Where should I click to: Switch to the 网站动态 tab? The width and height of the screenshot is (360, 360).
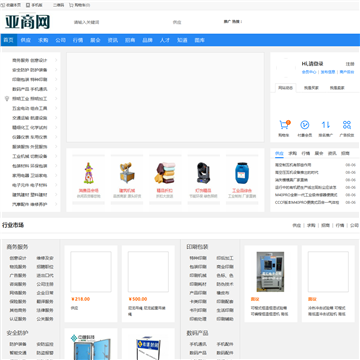(286, 88)
